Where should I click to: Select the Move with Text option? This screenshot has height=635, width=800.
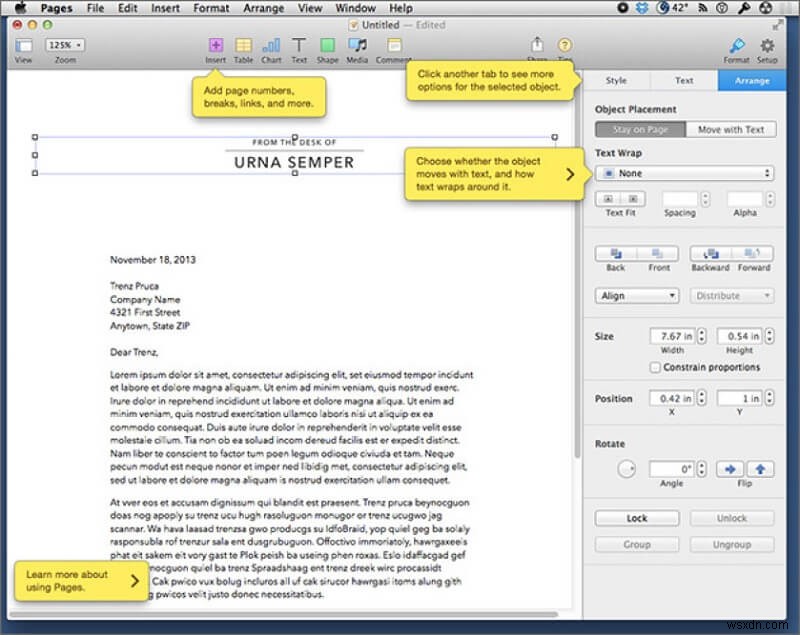click(x=730, y=129)
